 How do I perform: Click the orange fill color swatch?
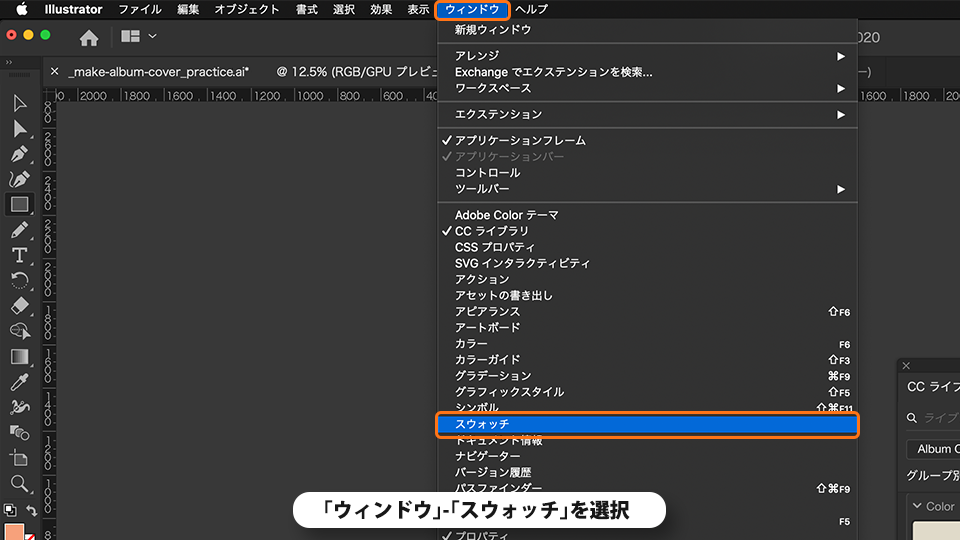pos(14,531)
